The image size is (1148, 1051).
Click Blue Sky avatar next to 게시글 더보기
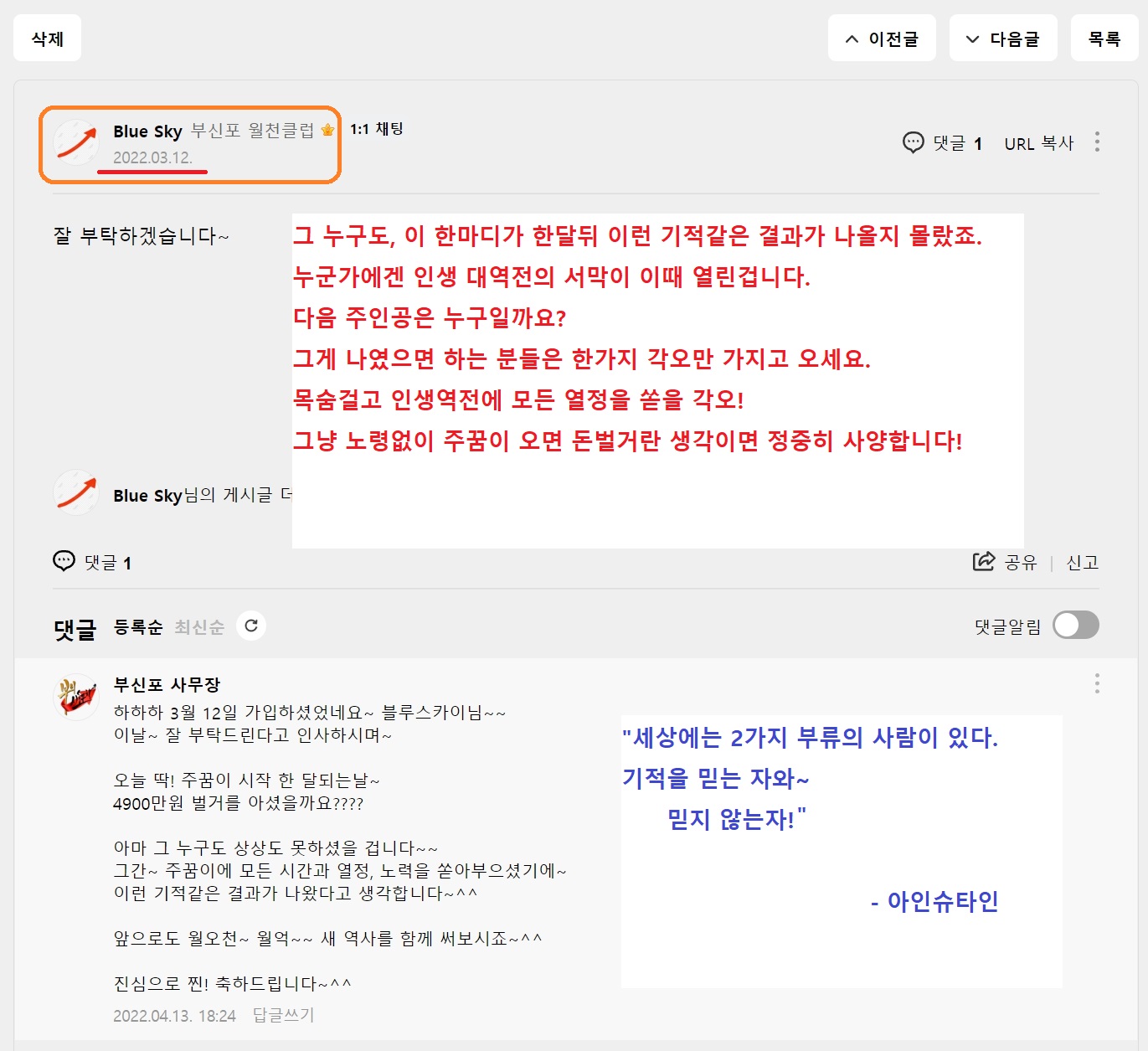tap(76, 493)
